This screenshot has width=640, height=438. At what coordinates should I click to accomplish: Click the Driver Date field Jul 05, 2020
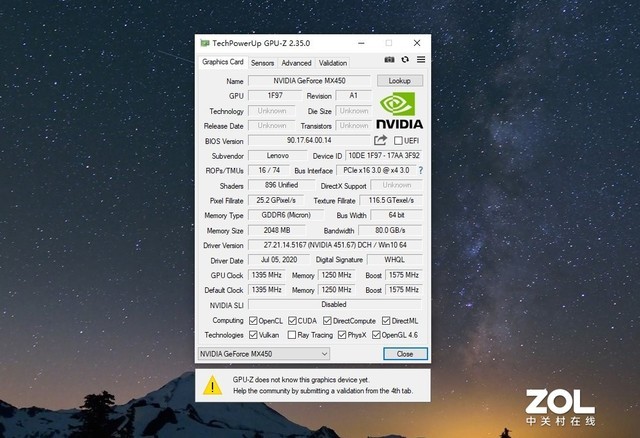point(279,260)
